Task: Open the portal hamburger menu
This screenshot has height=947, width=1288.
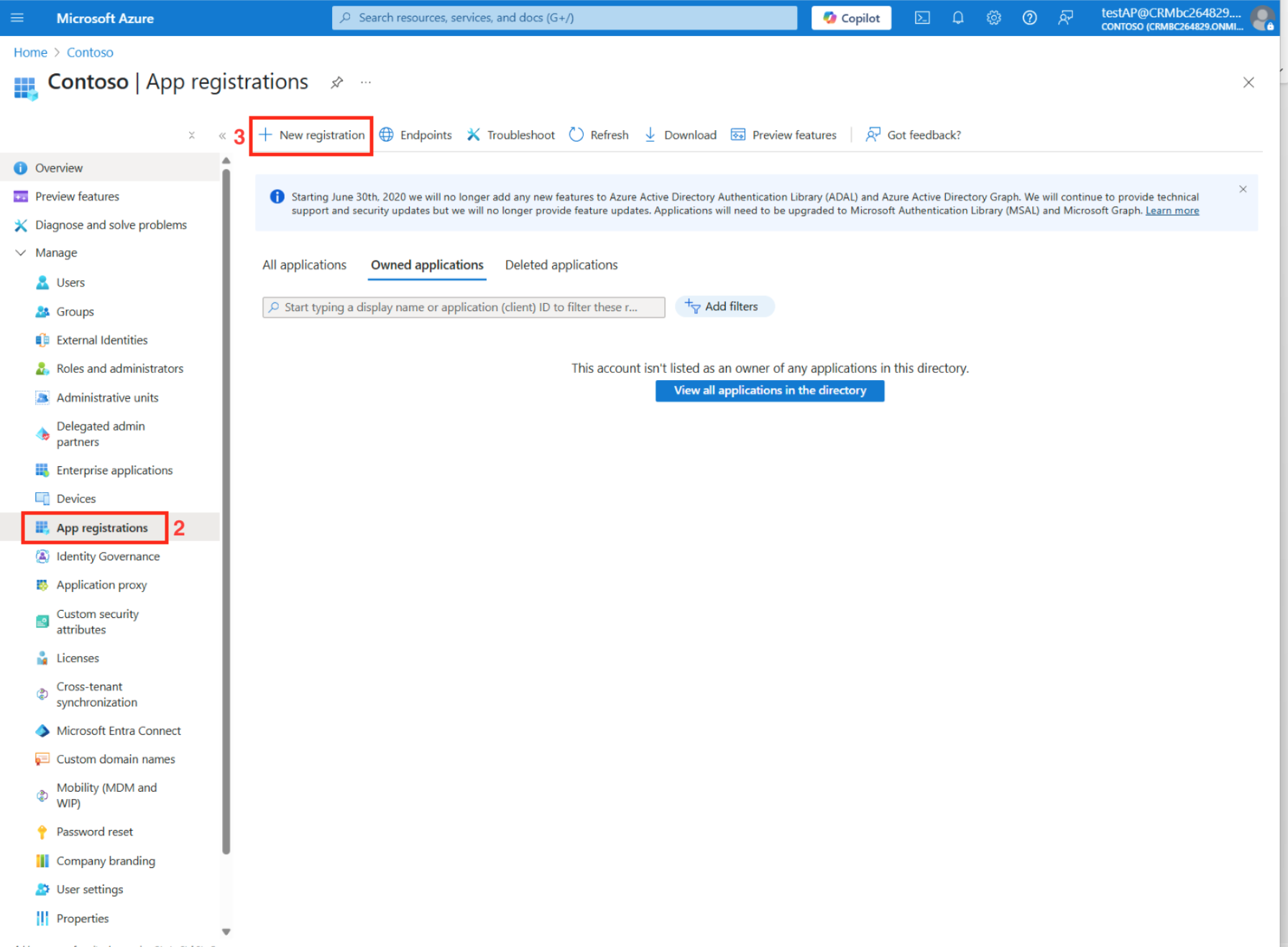Action: (17, 18)
